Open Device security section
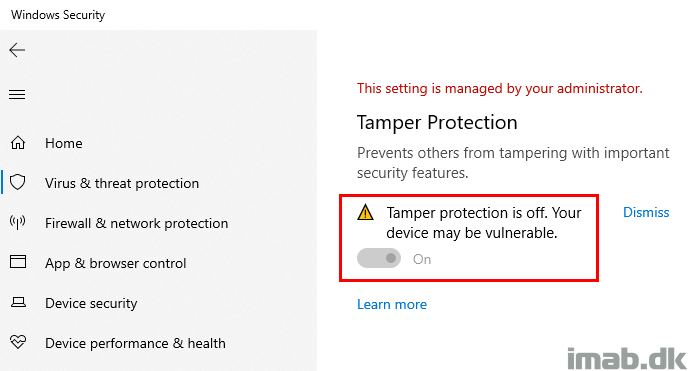This screenshot has width=690, height=371. point(91,304)
